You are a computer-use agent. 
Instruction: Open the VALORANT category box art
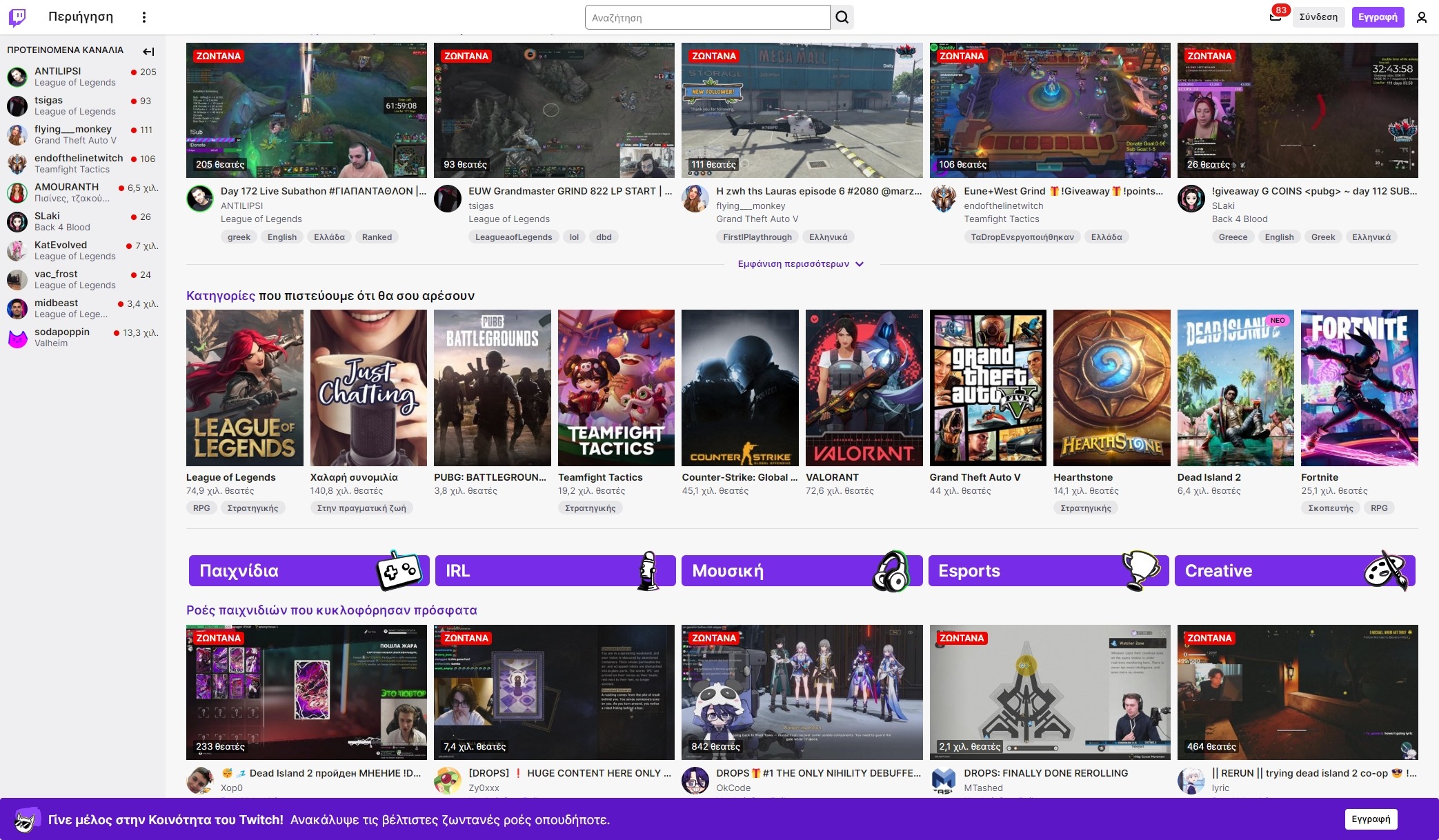click(864, 388)
